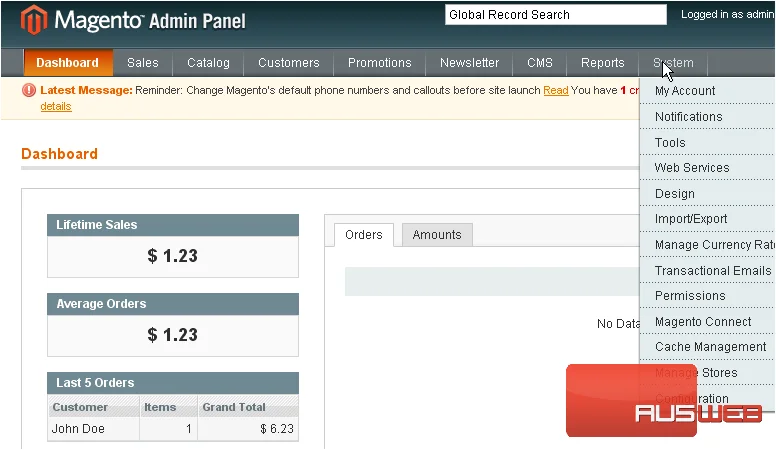The height and width of the screenshot is (450, 776).
Task: Open the Sales menu
Action: [143, 63]
